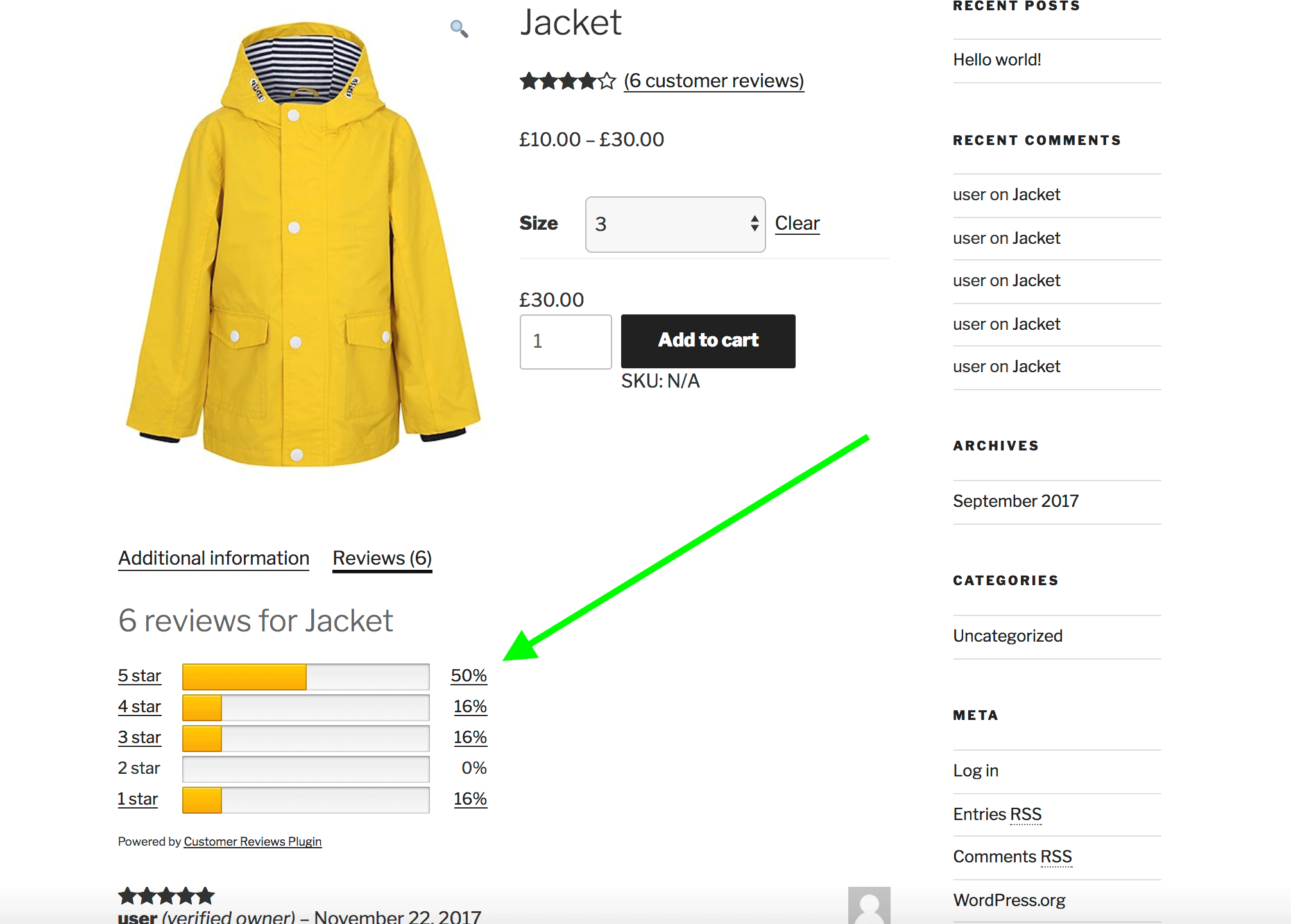Click the Add to cart button
1291x924 pixels.
[x=708, y=341]
